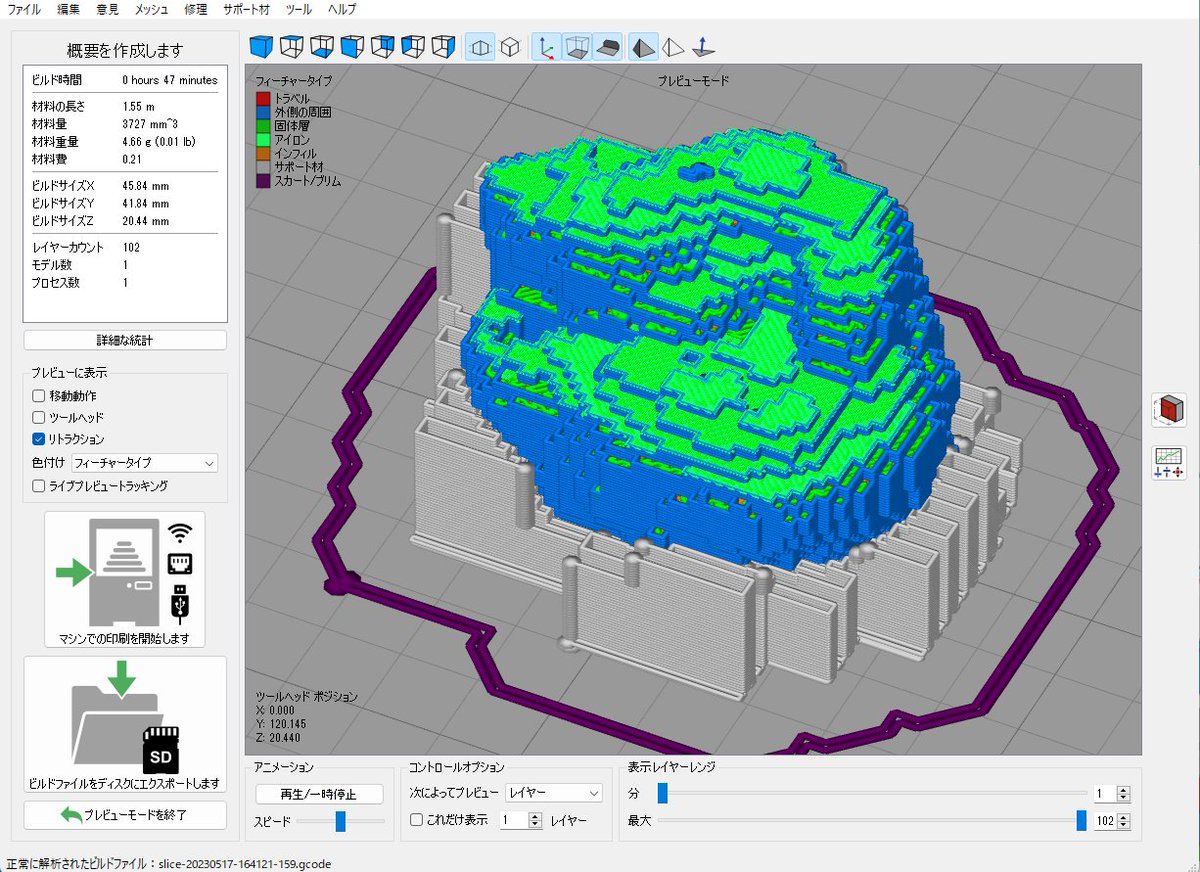Open 修理 menu
Viewport: 1200px width, 872px height.
click(196, 10)
